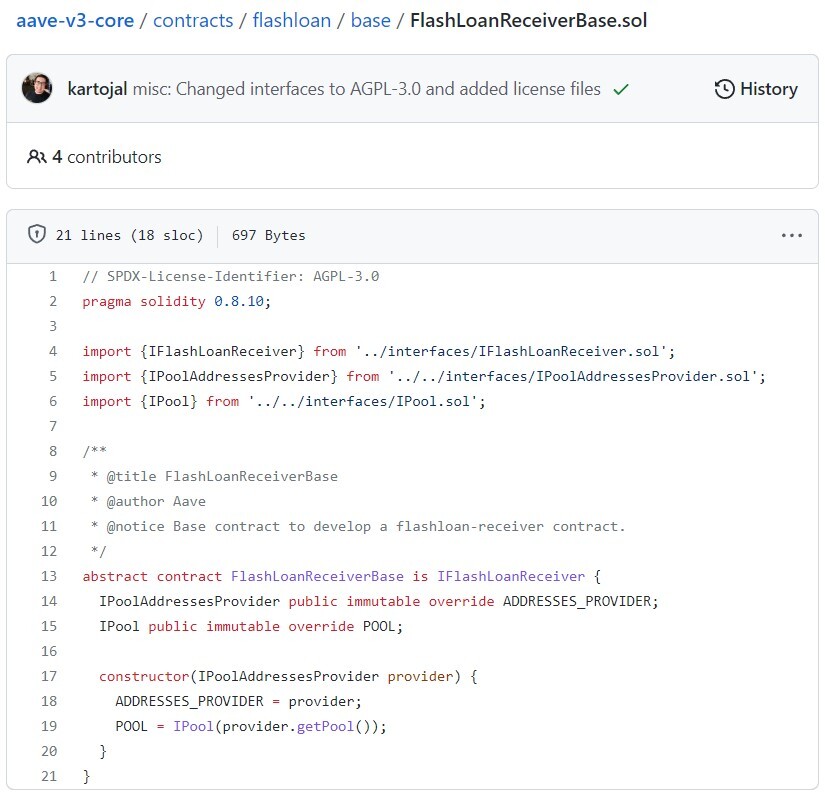Click the History clock icon
This screenshot has width=825, height=797.
click(x=724, y=89)
